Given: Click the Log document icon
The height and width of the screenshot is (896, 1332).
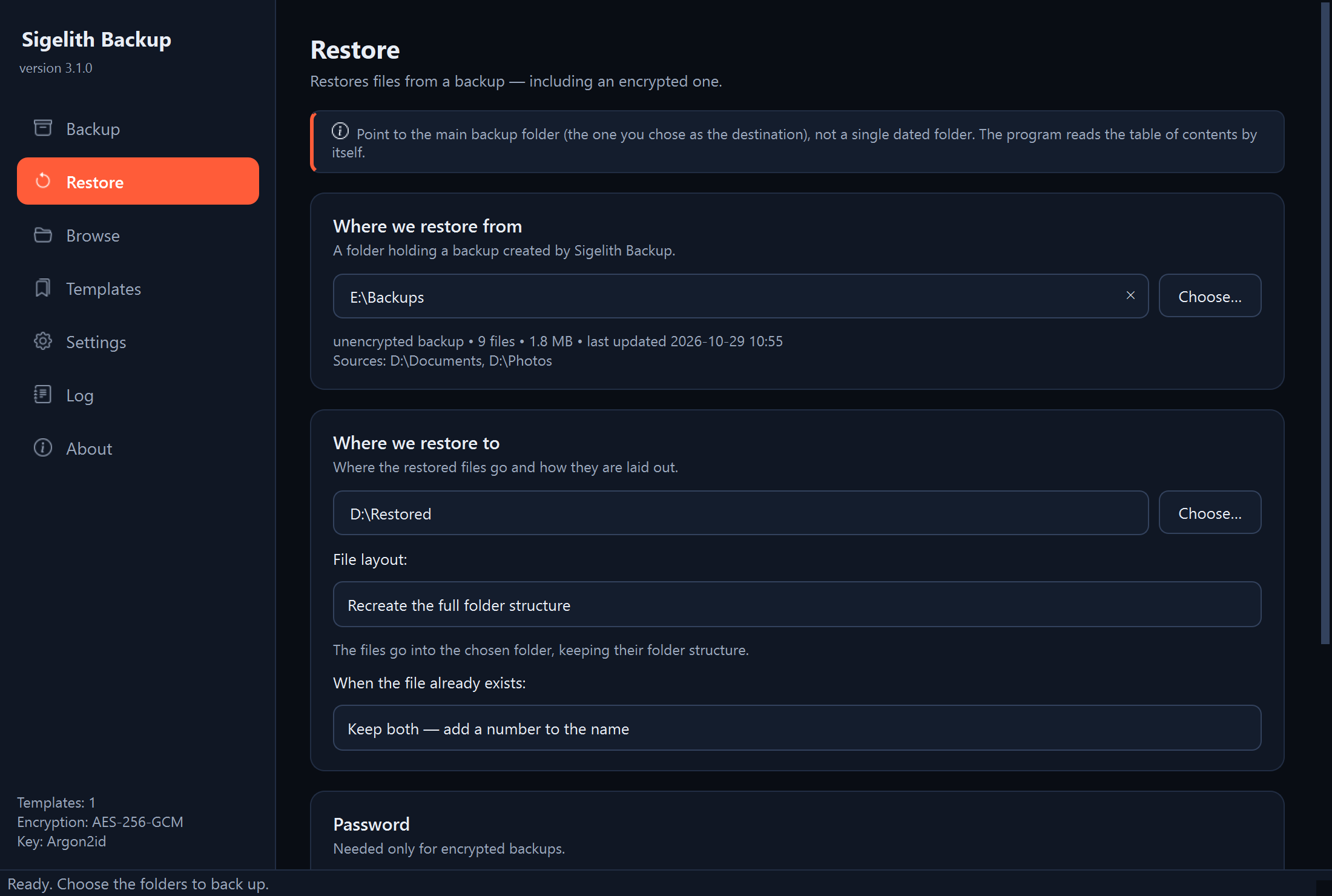Looking at the screenshot, I should point(43,394).
